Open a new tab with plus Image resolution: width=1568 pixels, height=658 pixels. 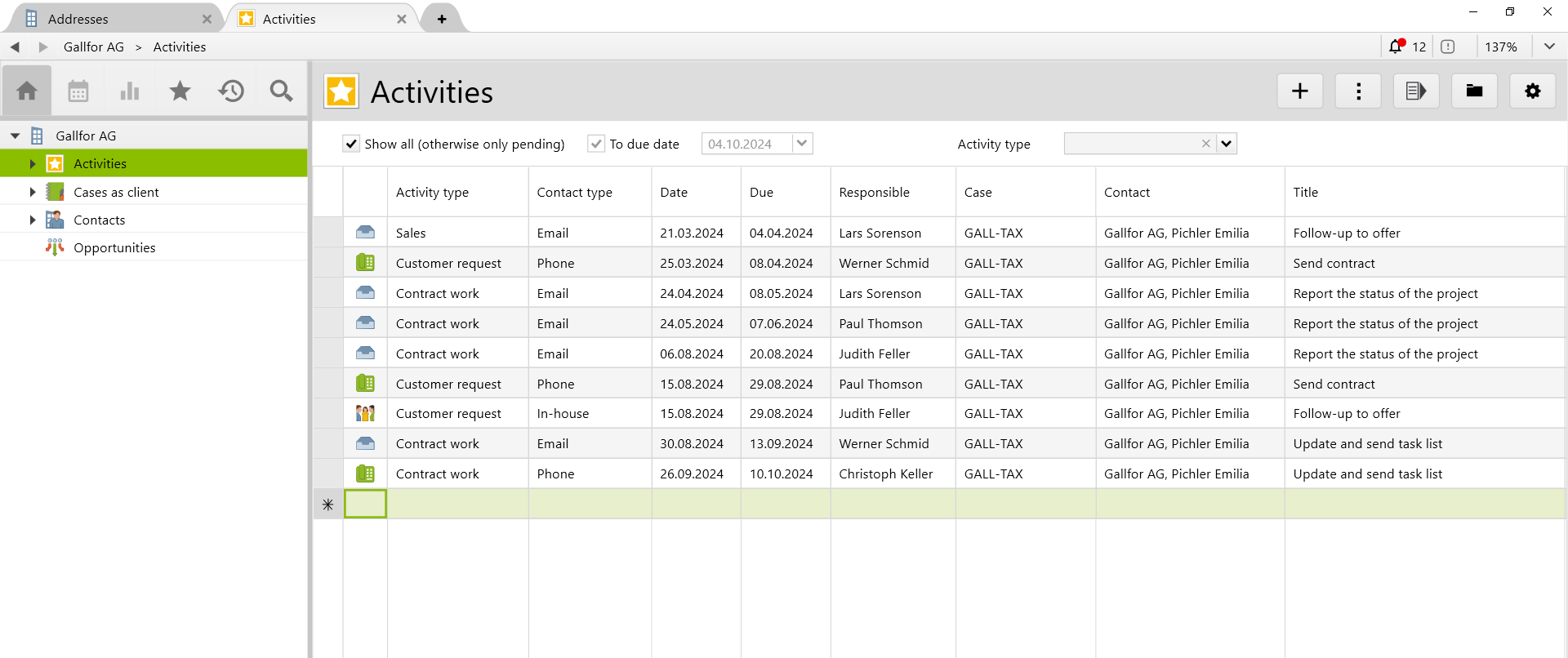(x=442, y=19)
